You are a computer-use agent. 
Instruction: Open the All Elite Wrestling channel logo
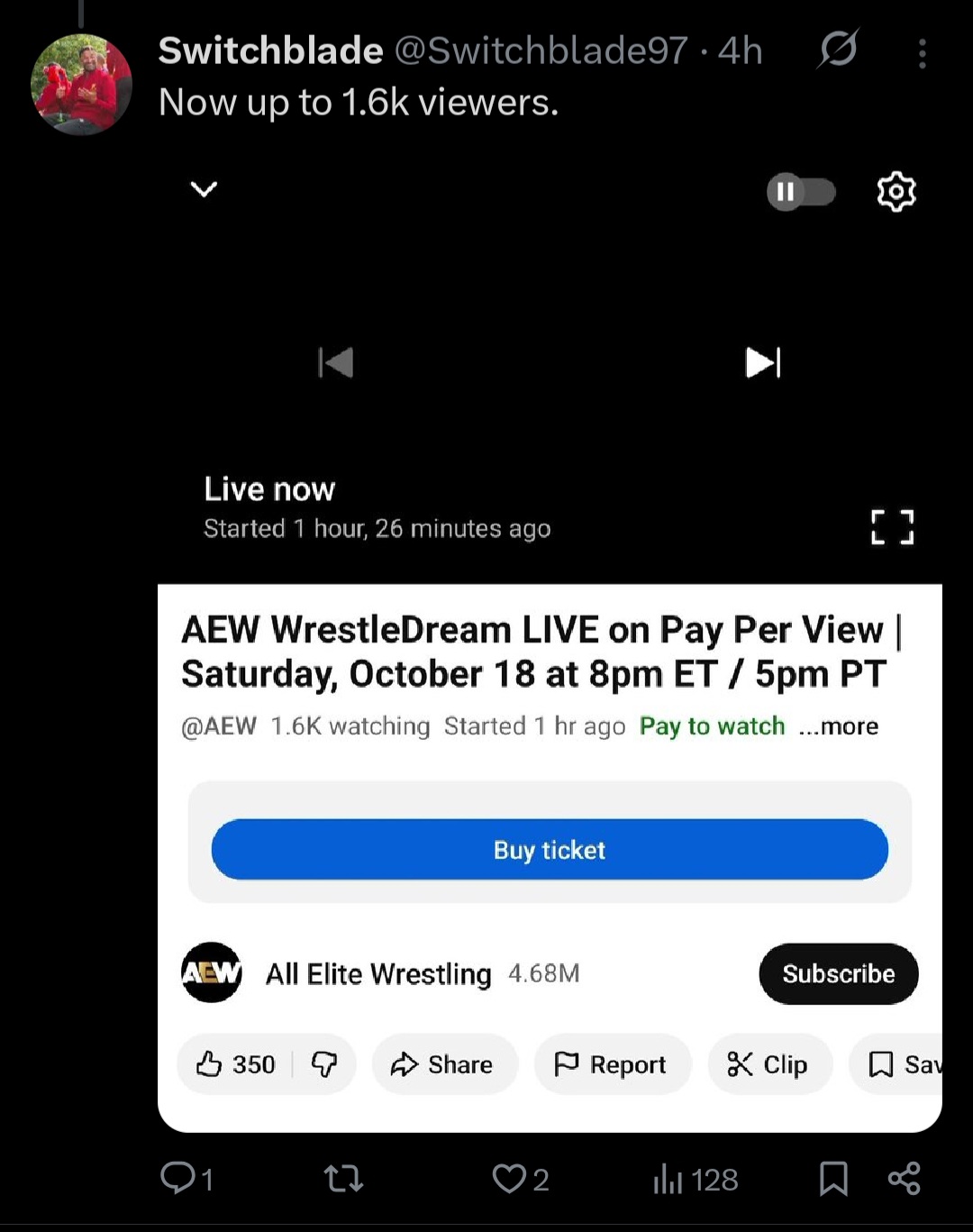(x=212, y=972)
